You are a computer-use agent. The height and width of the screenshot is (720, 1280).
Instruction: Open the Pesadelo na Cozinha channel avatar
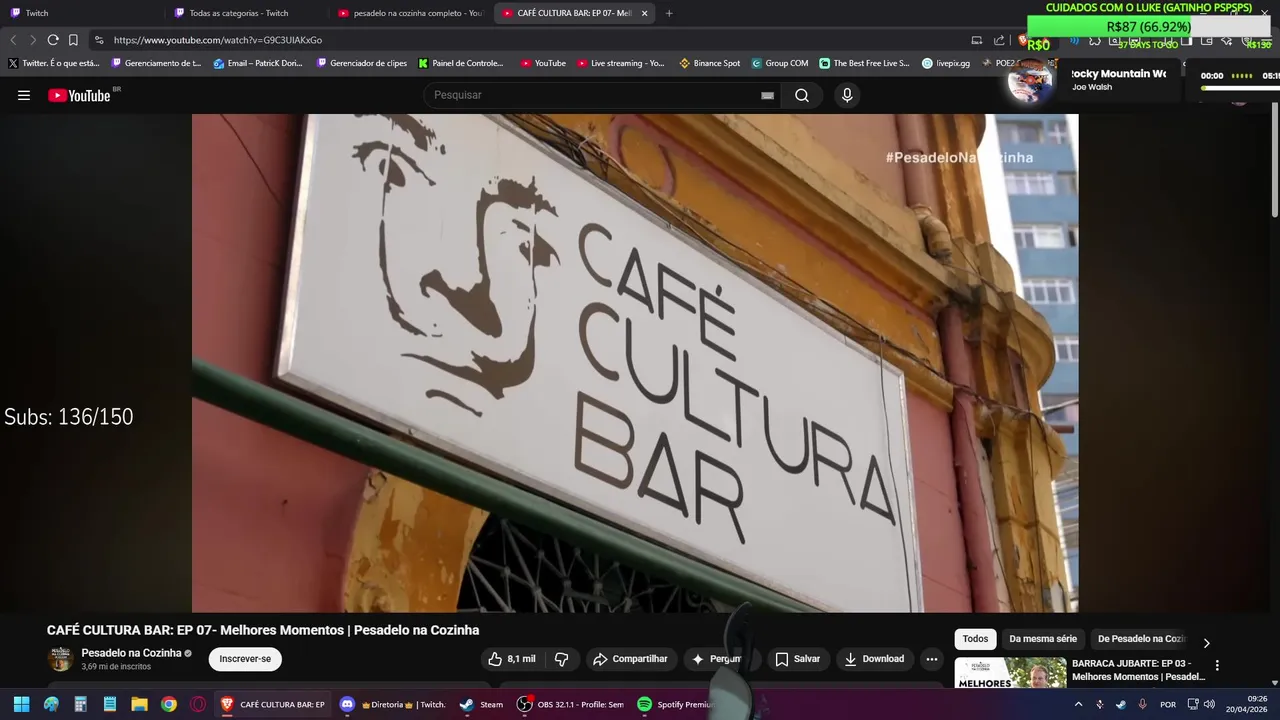pos(61,659)
